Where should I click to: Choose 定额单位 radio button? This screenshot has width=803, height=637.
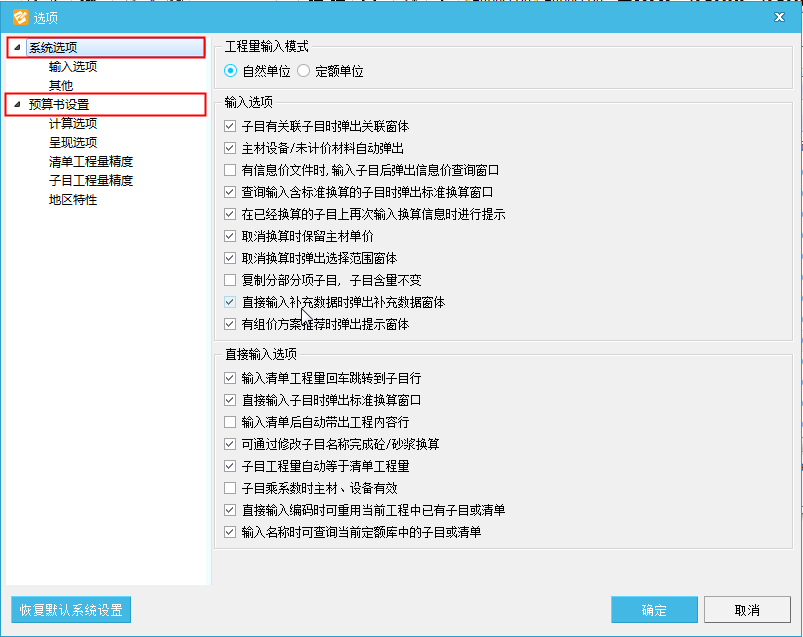click(x=303, y=72)
